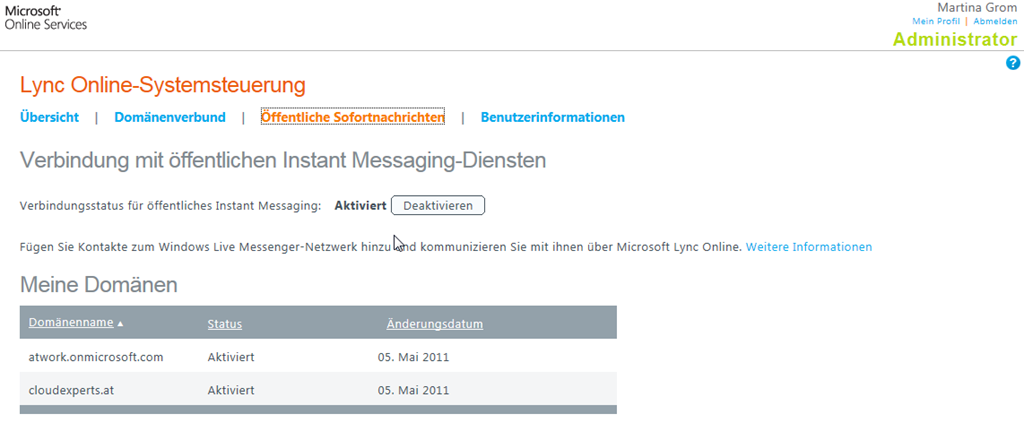The width and height of the screenshot is (1024, 440).
Task: Sort by the Änderungsdatum column header
Action: [435, 324]
